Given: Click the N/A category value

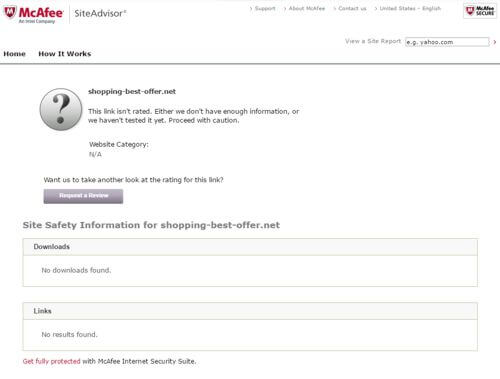Looking at the screenshot, I should 95,154.
